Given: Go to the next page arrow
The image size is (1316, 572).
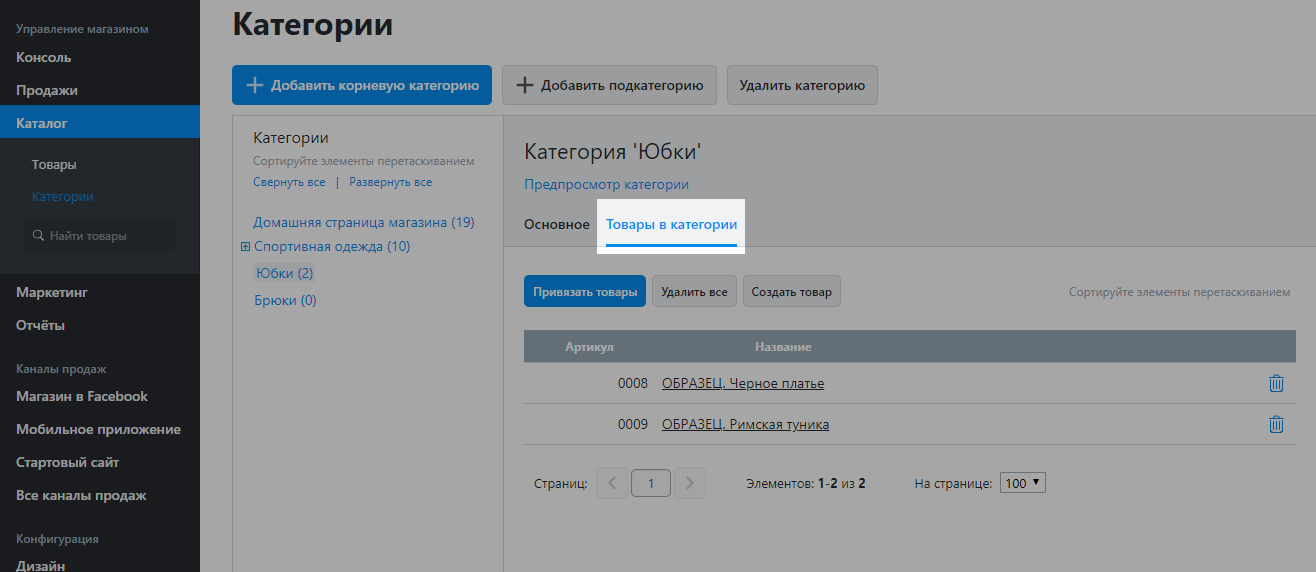Looking at the screenshot, I should point(690,483).
